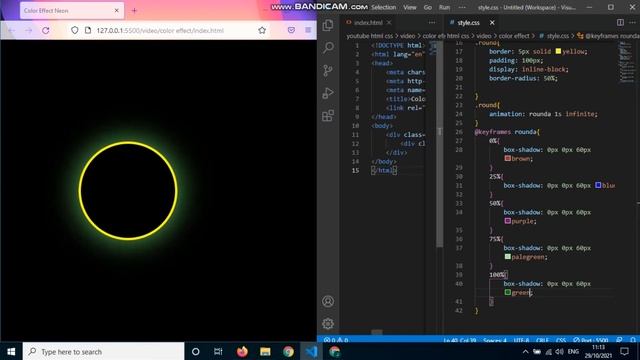Close the style.css editor tab

point(492,22)
